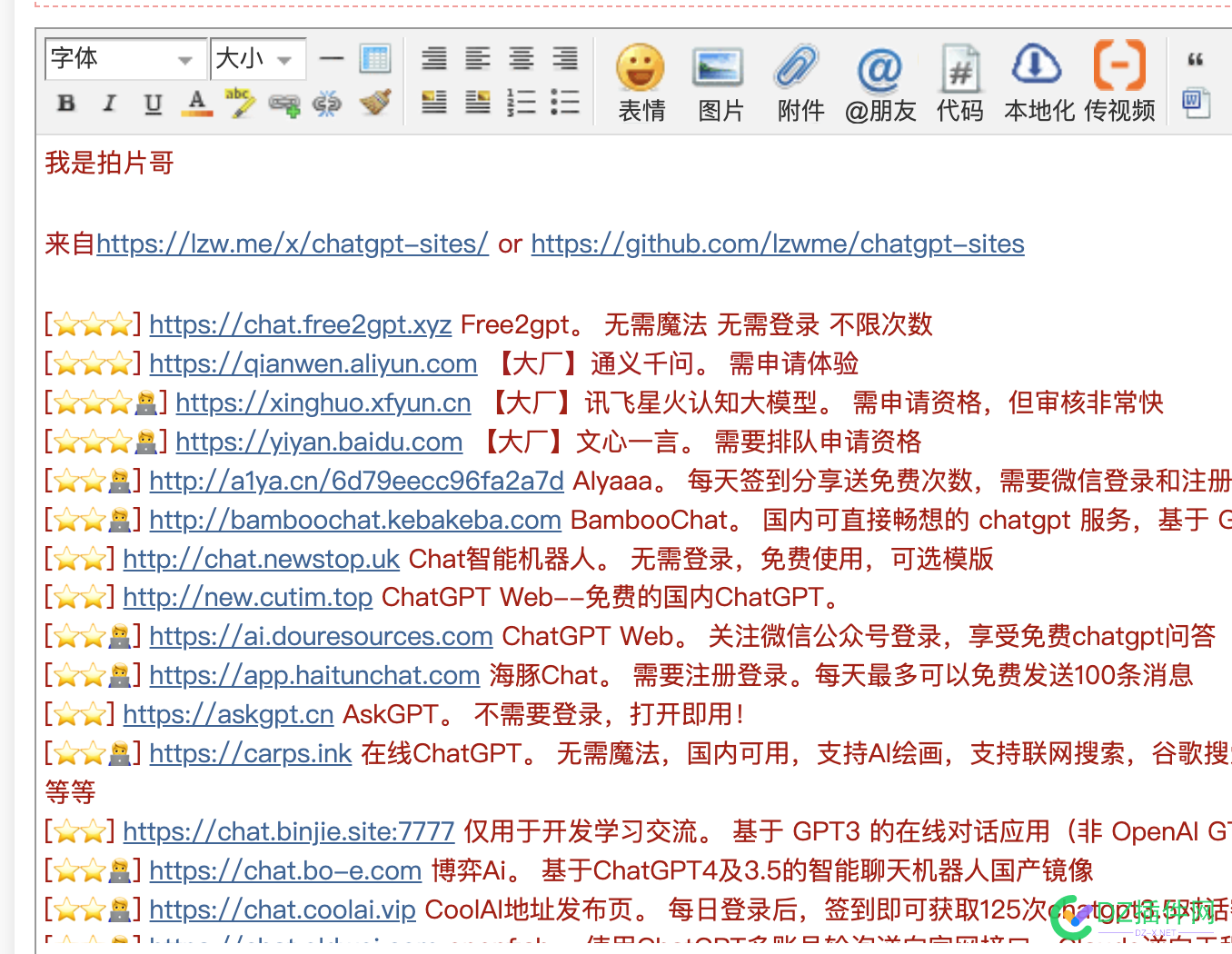This screenshot has width=1232, height=954.
Task: Open the 图片 image upload tool
Action: click(720, 83)
